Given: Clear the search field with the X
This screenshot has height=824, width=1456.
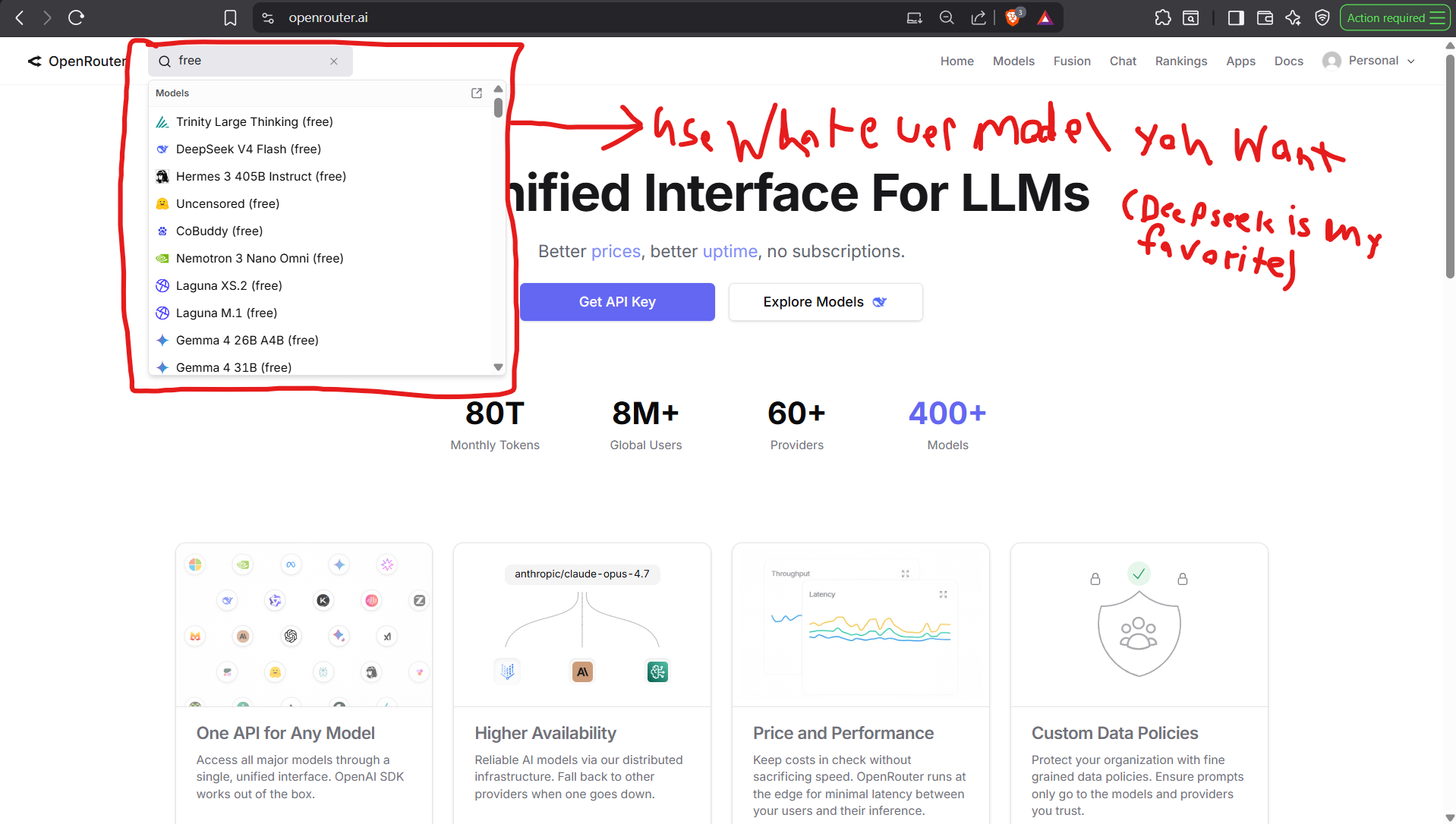Looking at the screenshot, I should (334, 61).
